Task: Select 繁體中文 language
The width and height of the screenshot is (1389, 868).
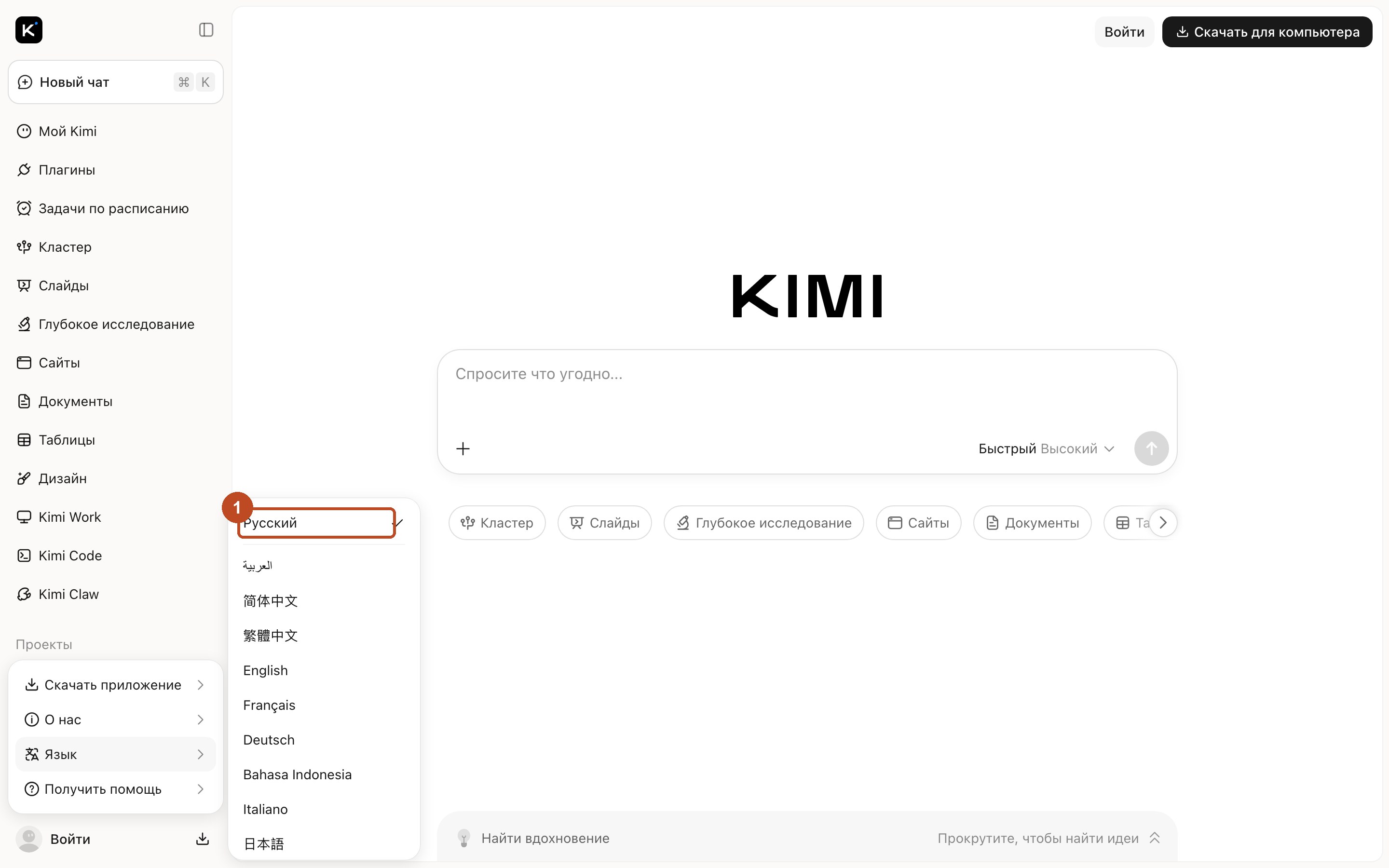Action: click(x=324, y=636)
